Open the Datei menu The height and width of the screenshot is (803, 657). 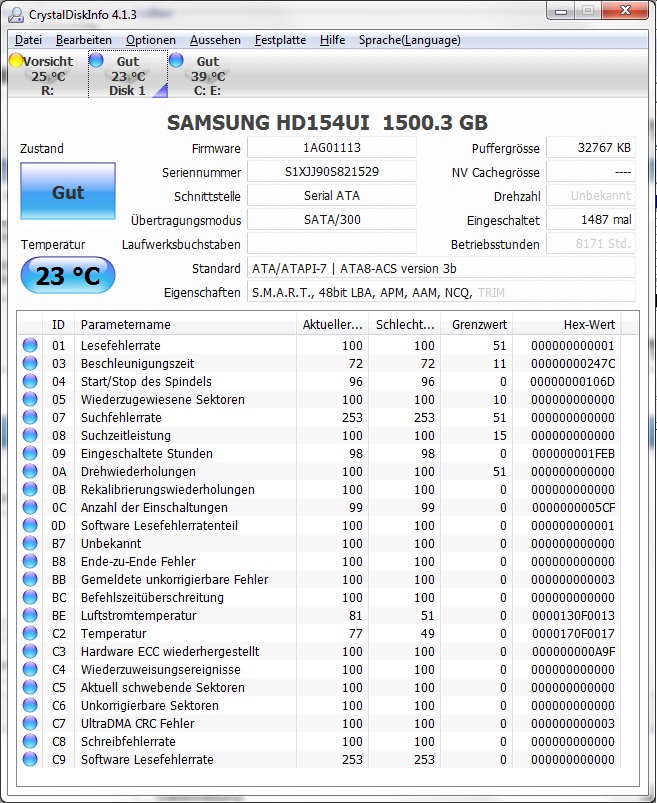(x=29, y=40)
